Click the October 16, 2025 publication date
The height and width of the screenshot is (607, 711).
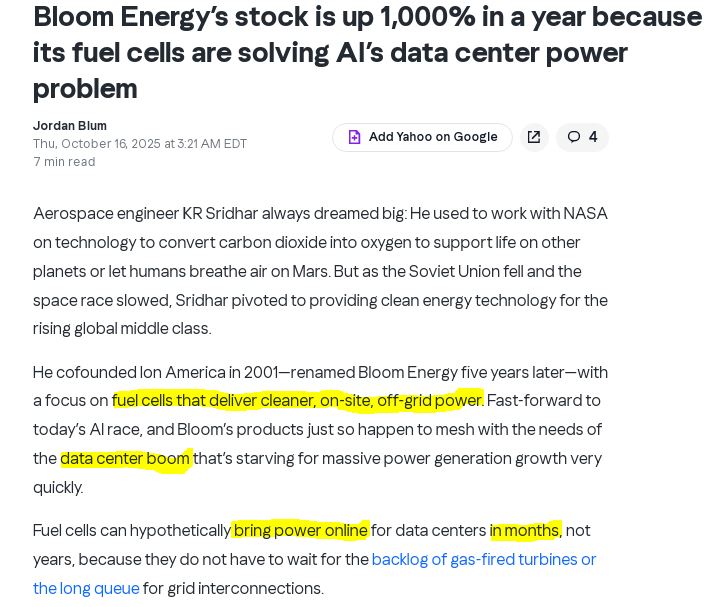pyautogui.click(x=140, y=144)
